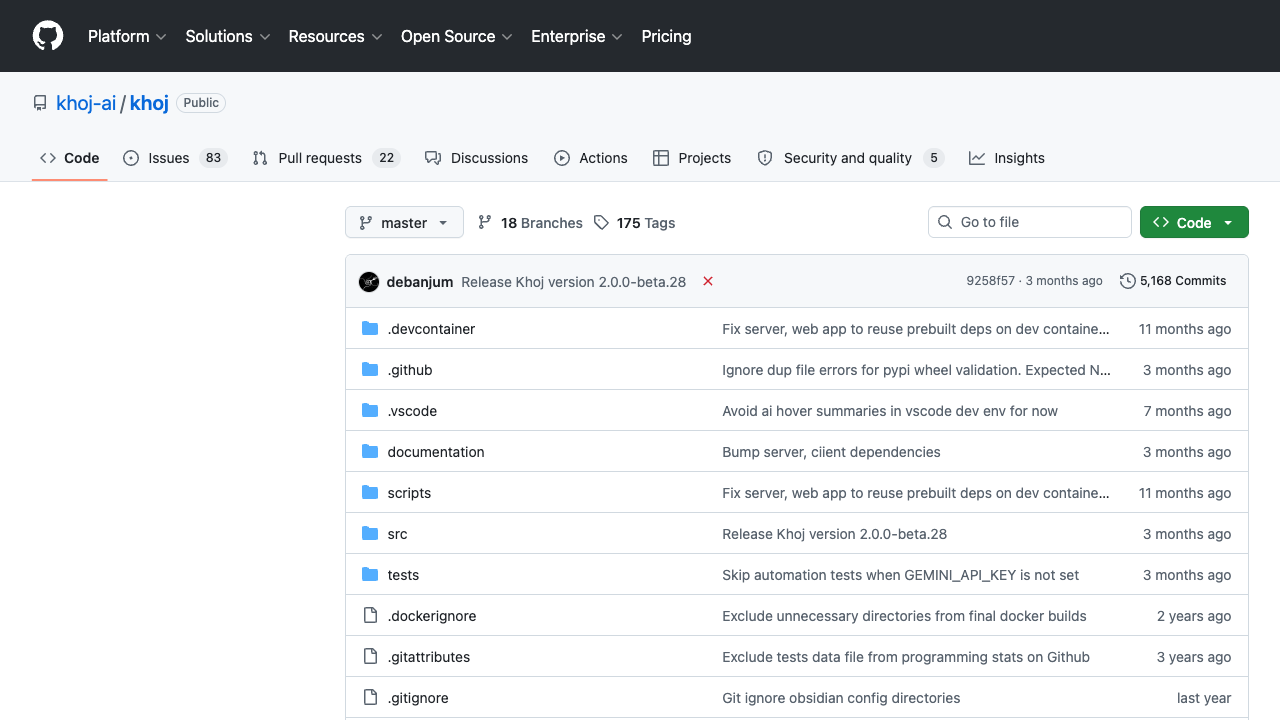Open the debanjum author link
Screen dimensions: 1280x720
pos(420,282)
